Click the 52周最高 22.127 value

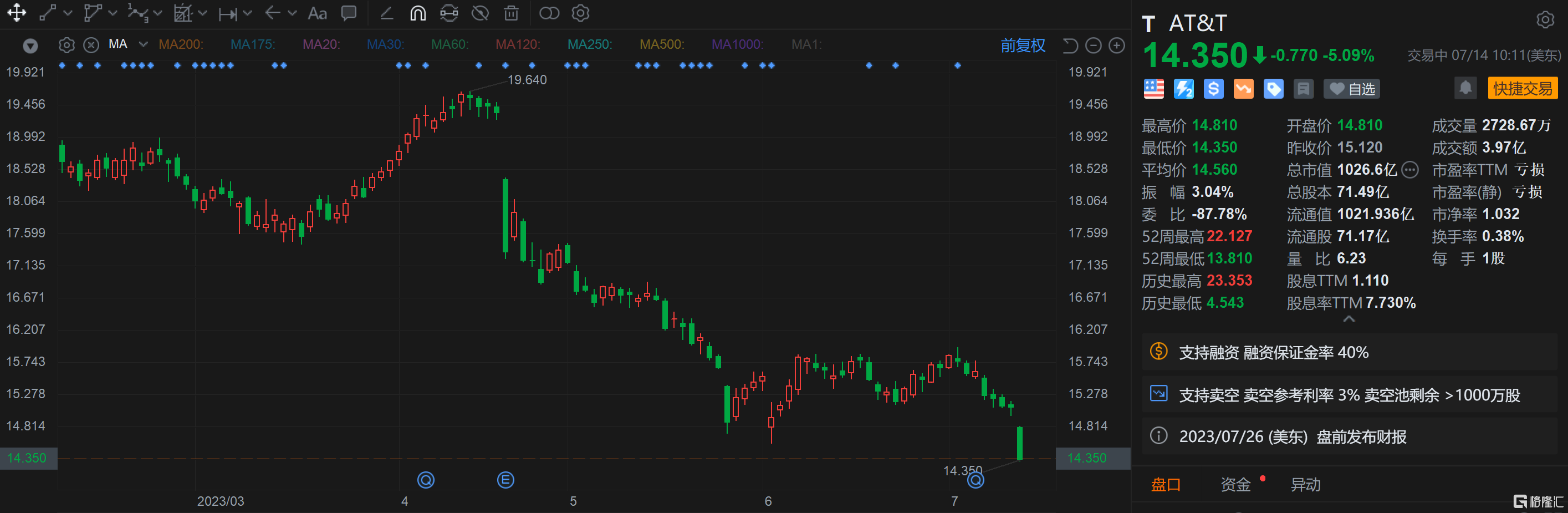tap(1229, 236)
